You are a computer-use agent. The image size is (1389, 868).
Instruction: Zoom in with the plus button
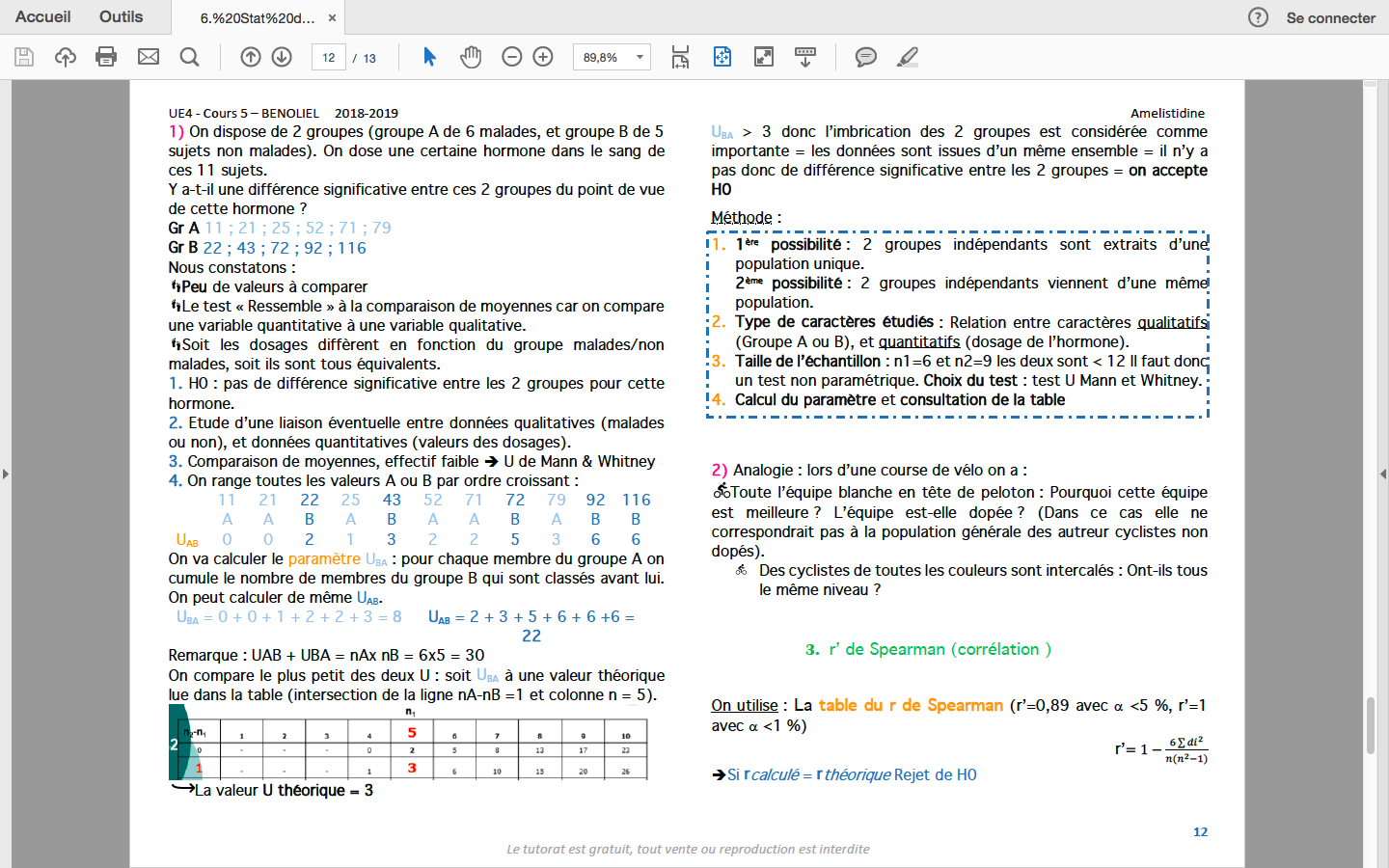click(x=543, y=57)
